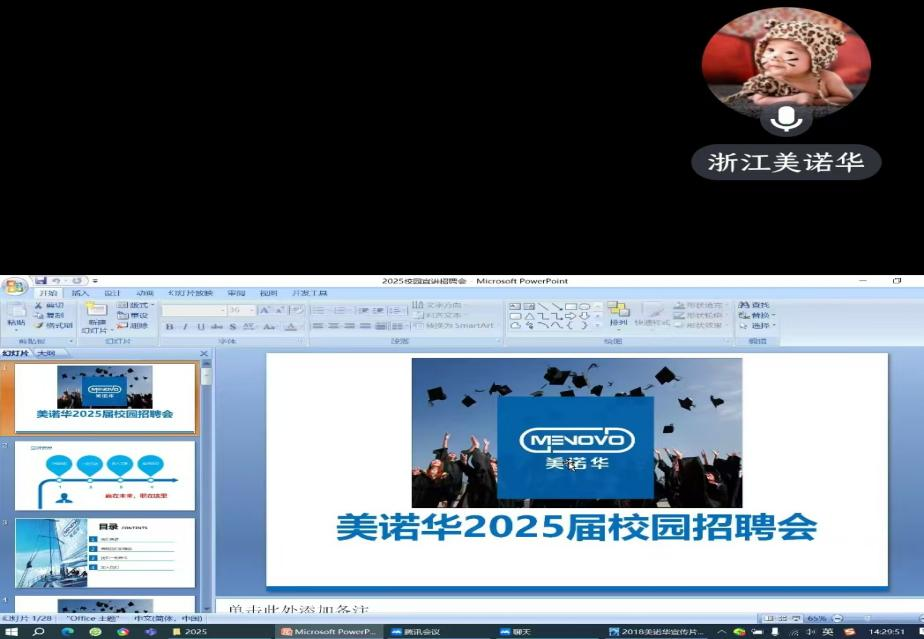Align text left in paragraph group

click(x=318, y=326)
